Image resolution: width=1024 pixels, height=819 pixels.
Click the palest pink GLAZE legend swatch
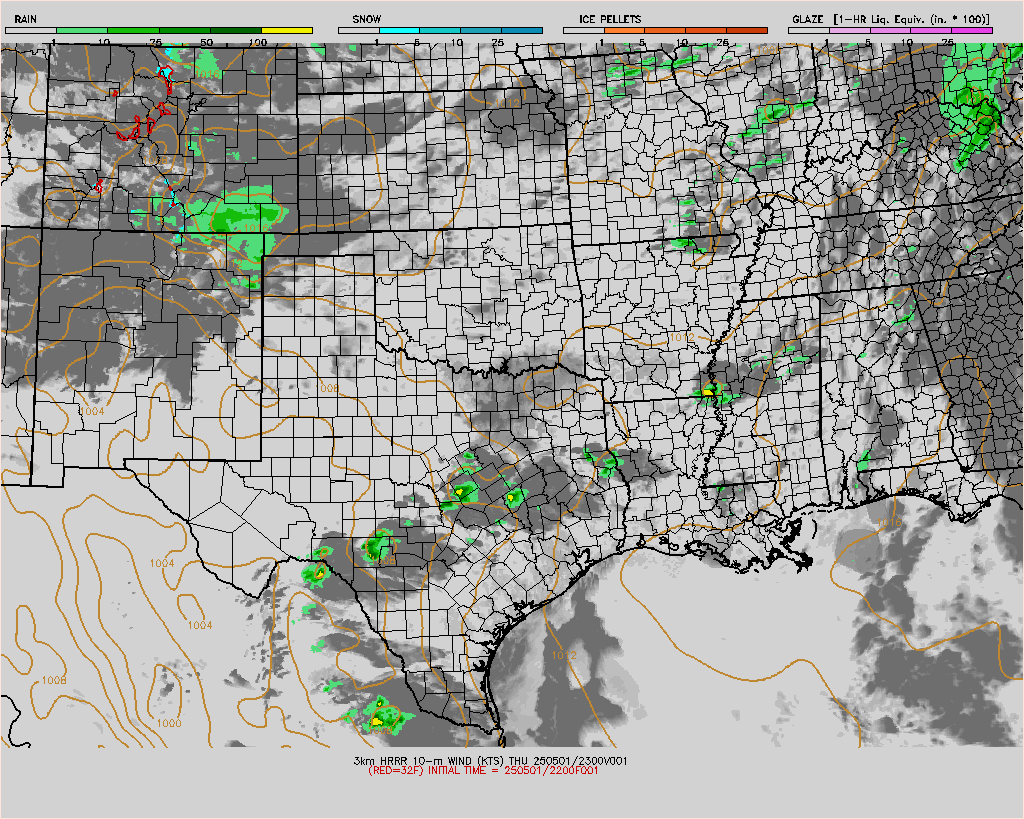pos(850,30)
